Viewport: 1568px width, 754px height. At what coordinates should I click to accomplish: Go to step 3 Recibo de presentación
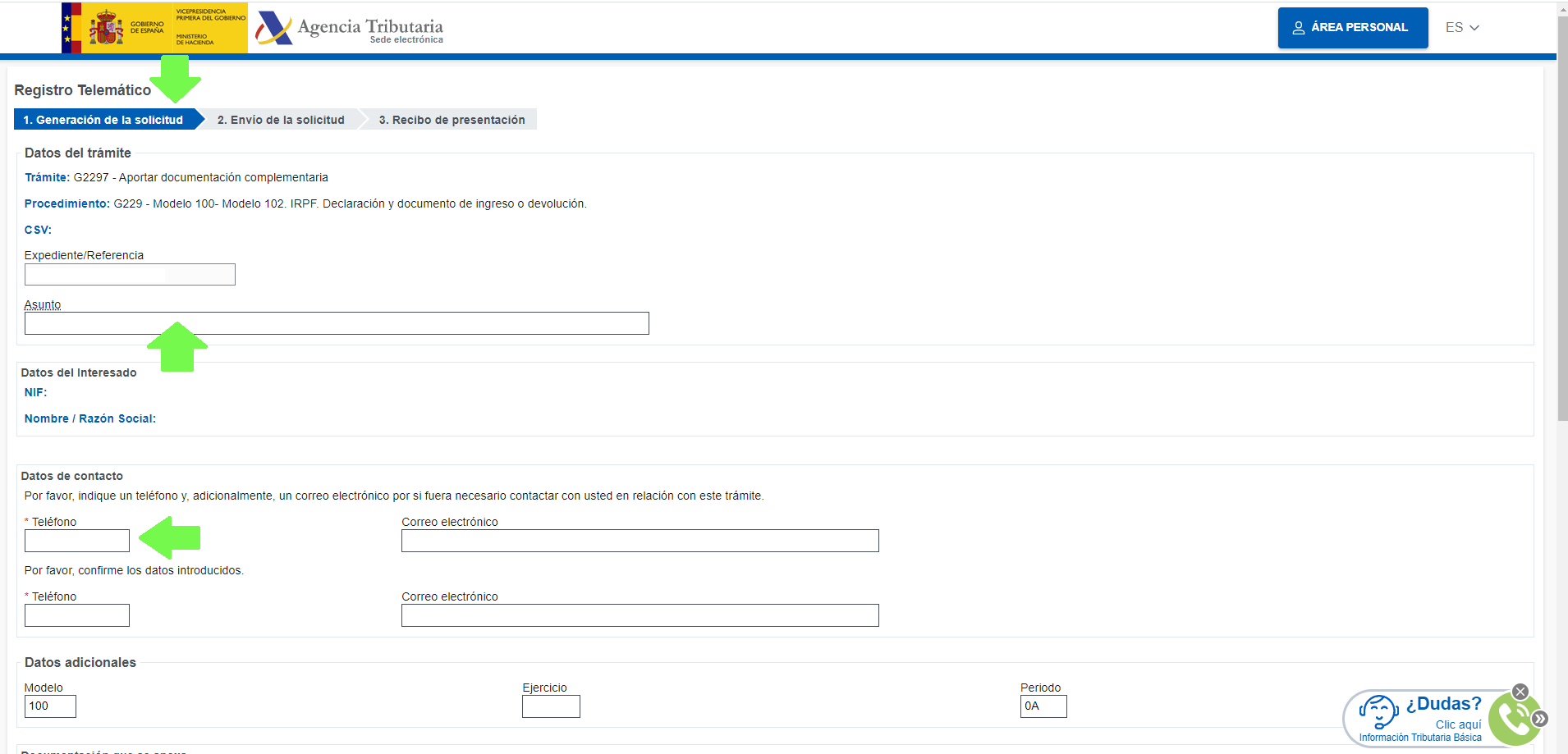(452, 120)
